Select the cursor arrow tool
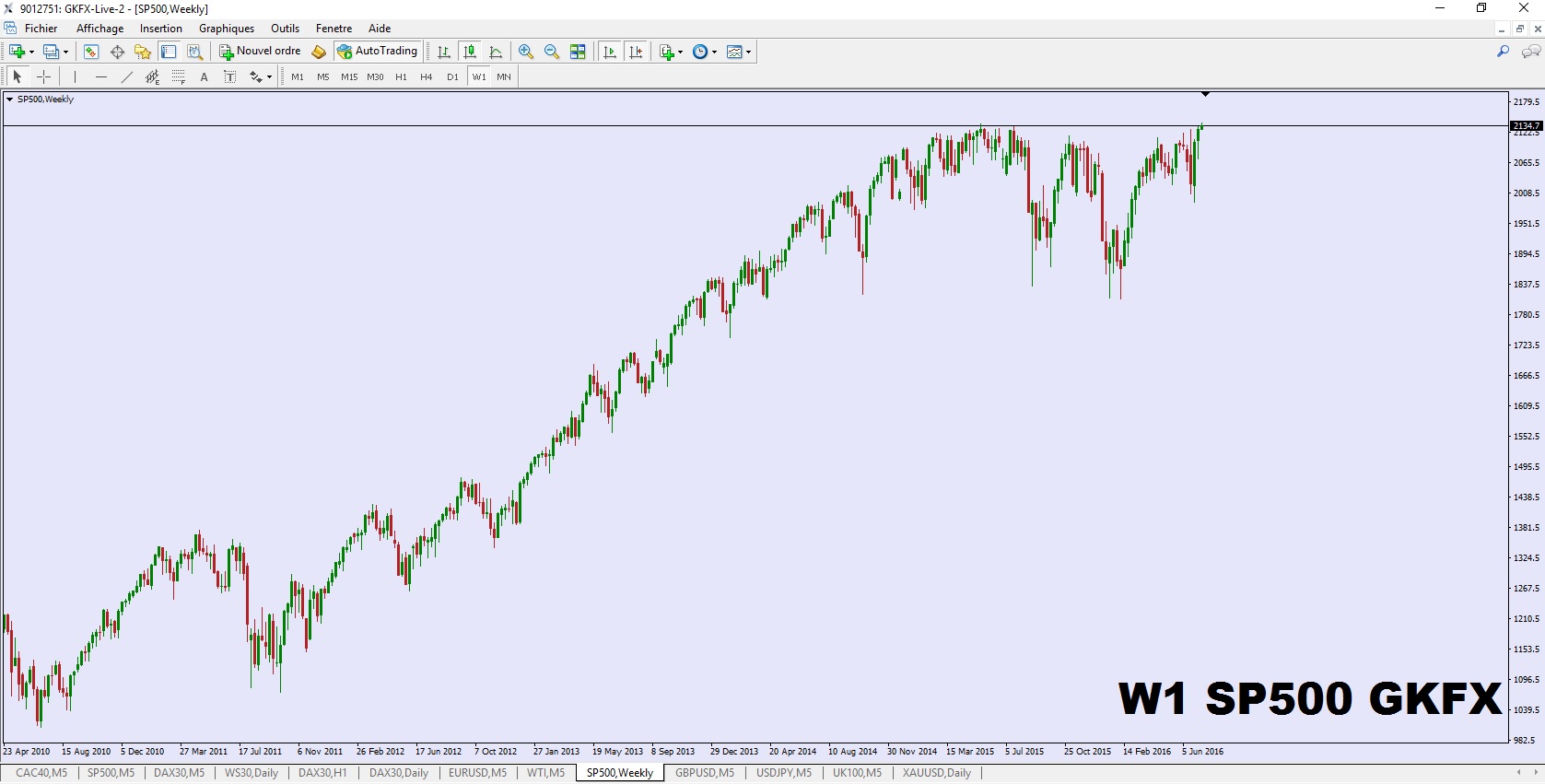This screenshot has height=784, width=1545. (18, 77)
